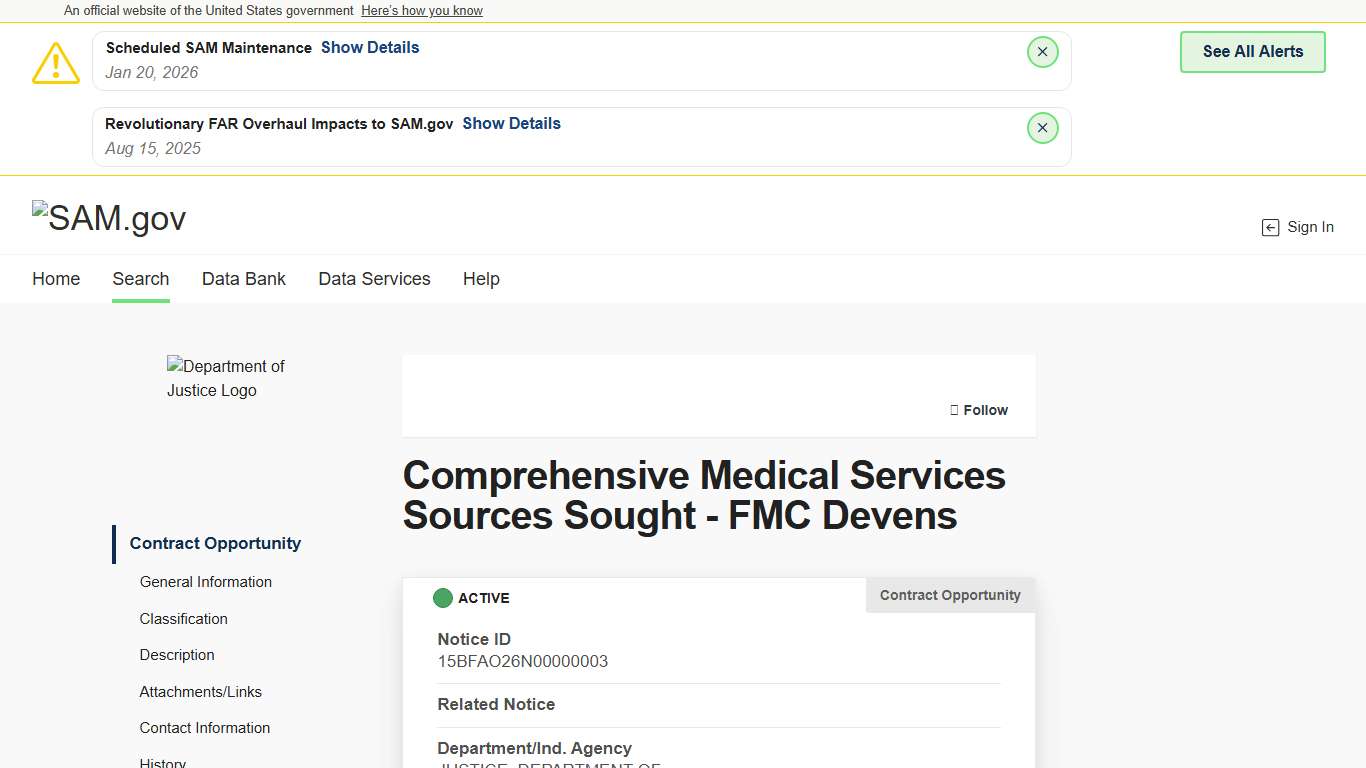
Task: Open the SAM.gov logo homepage link
Action: point(109,218)
